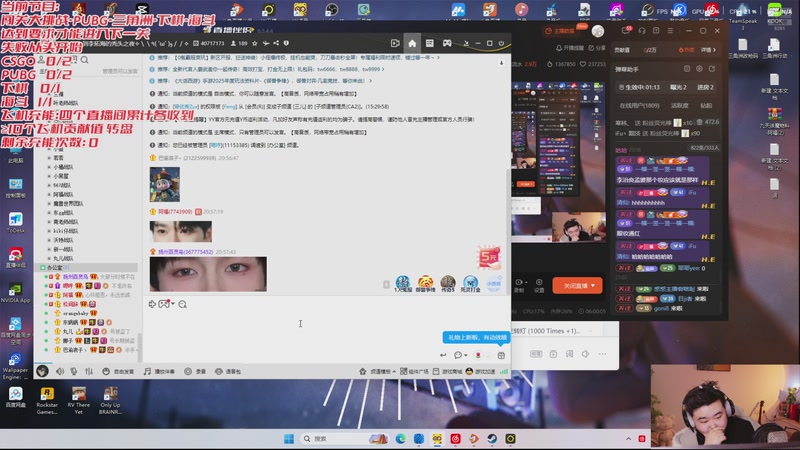
Task: Switch to 活跃度 tab in streaming tool
Action: [x=679, y=106]
